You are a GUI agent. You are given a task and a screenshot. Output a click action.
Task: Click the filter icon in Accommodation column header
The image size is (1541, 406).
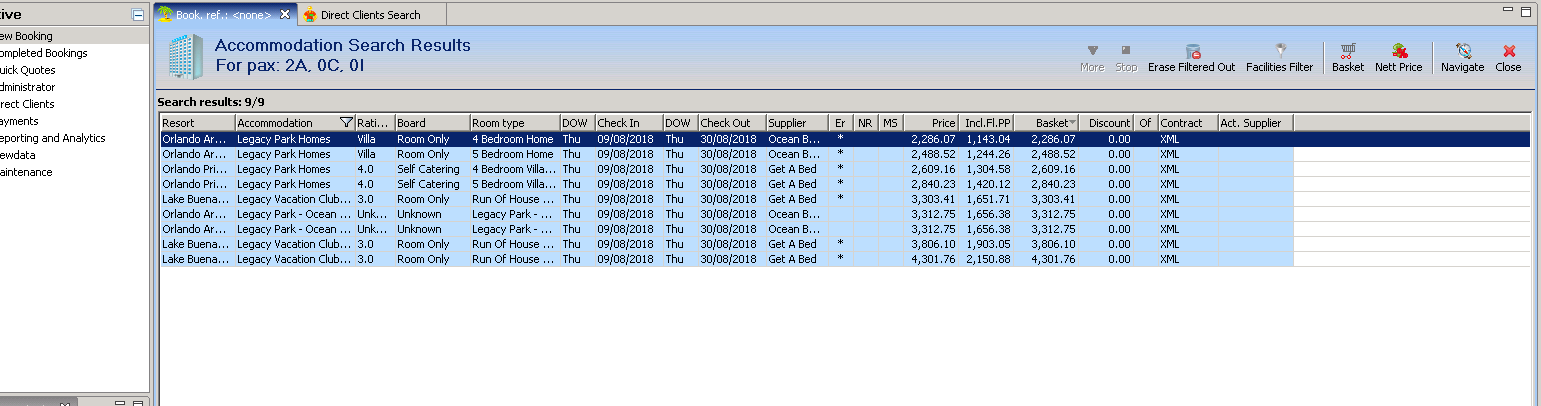coord(346,123)
